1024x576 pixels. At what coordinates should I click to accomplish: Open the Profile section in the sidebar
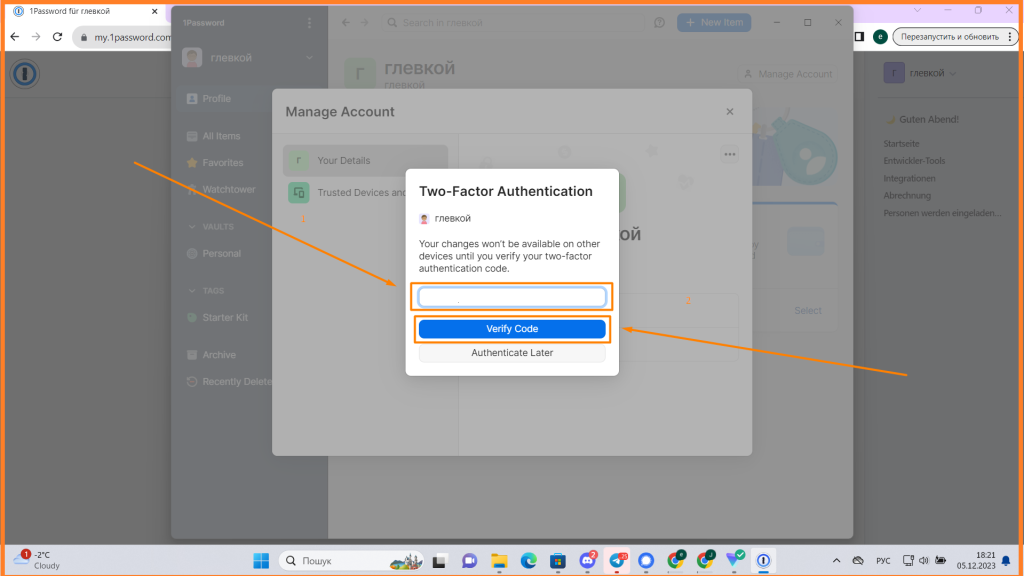(x=213, y=98)
